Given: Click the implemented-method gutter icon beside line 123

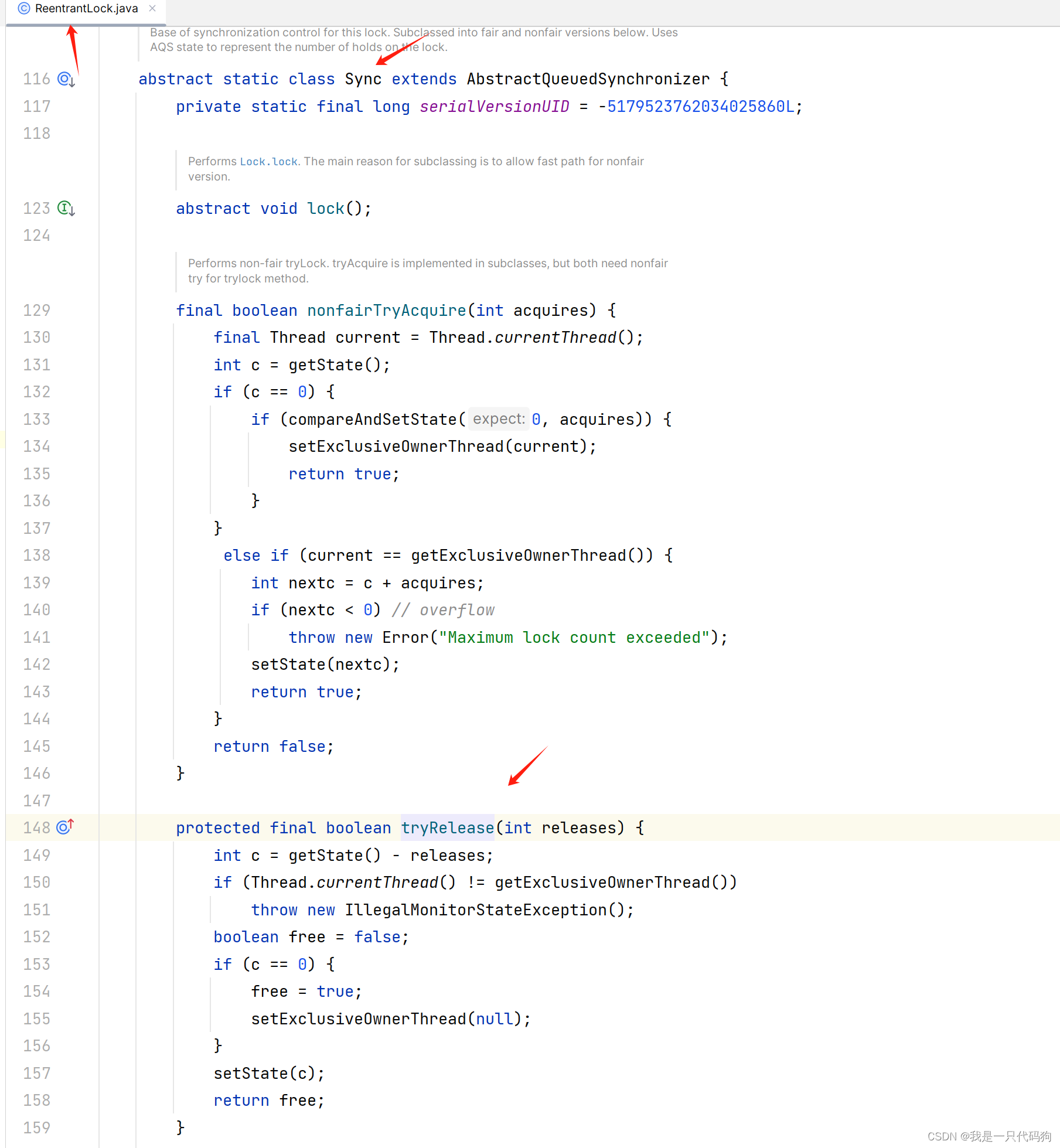Looking at the screenshot, I should [64, 208].
